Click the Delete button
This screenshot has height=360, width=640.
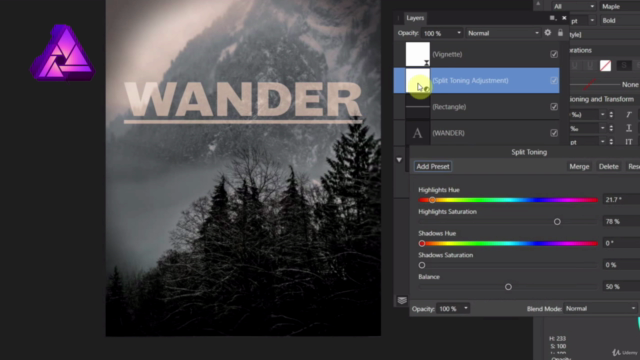coord(608,167)
